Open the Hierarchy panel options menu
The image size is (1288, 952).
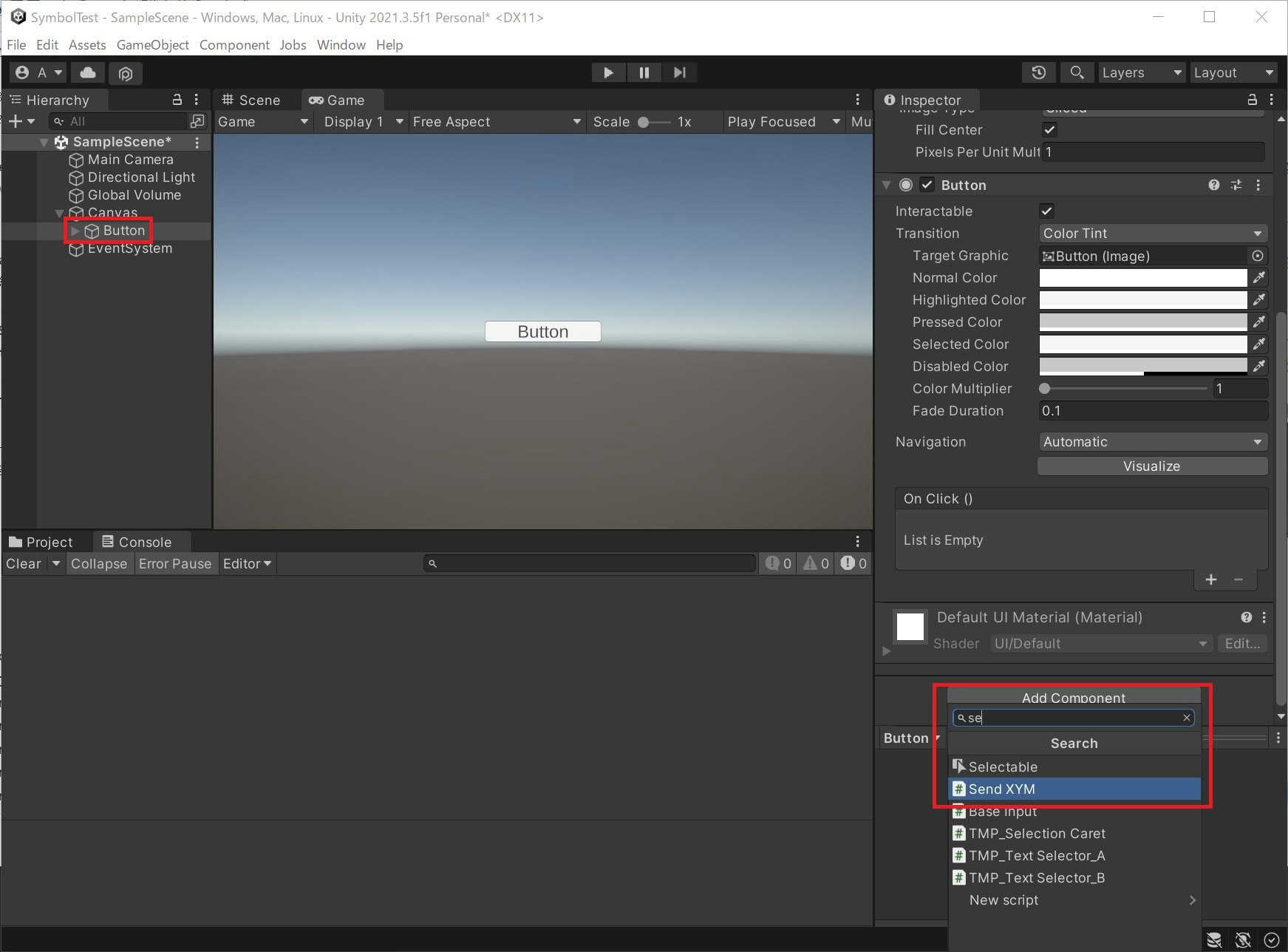pos(197,99)
